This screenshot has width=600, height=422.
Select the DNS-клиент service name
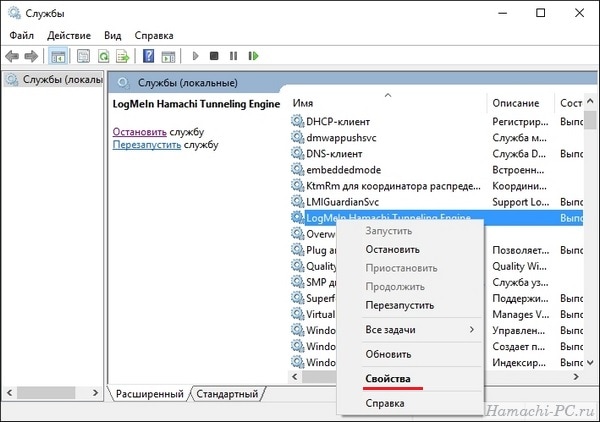pos(334,154)
